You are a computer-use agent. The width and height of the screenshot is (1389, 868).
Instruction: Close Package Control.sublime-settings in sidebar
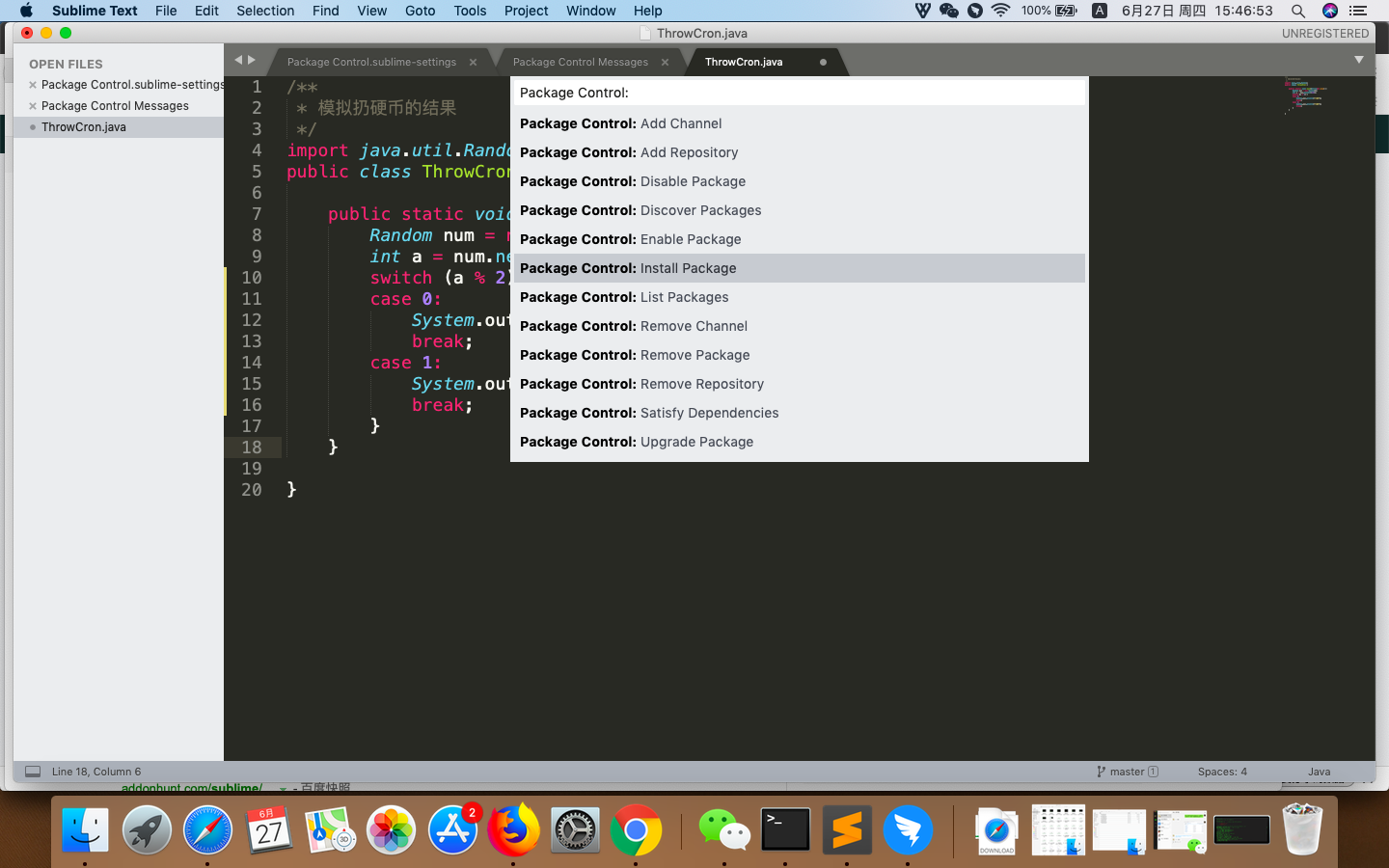(33, 85)
